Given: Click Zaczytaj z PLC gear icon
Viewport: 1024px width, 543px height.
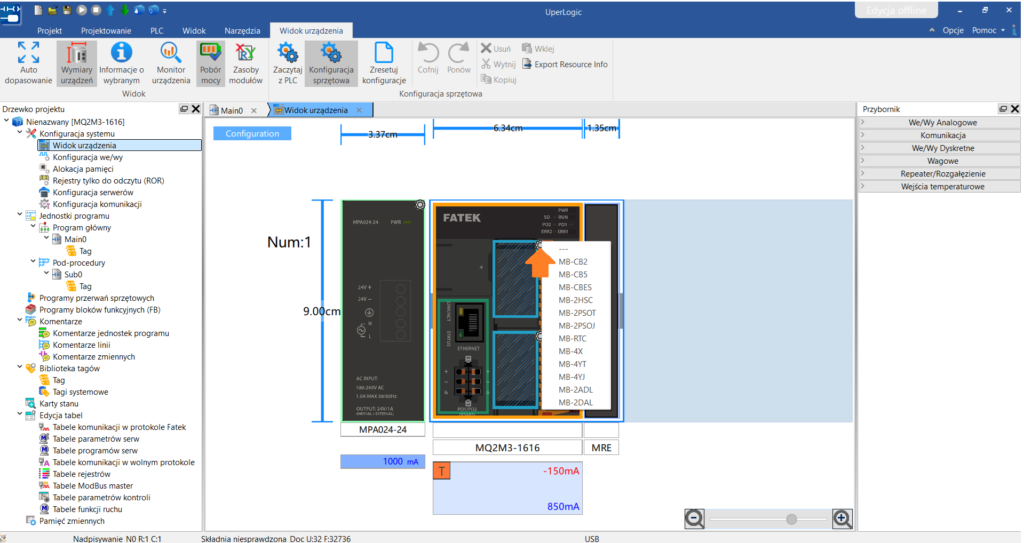Looking at the screenshot, I should point(287,52).
